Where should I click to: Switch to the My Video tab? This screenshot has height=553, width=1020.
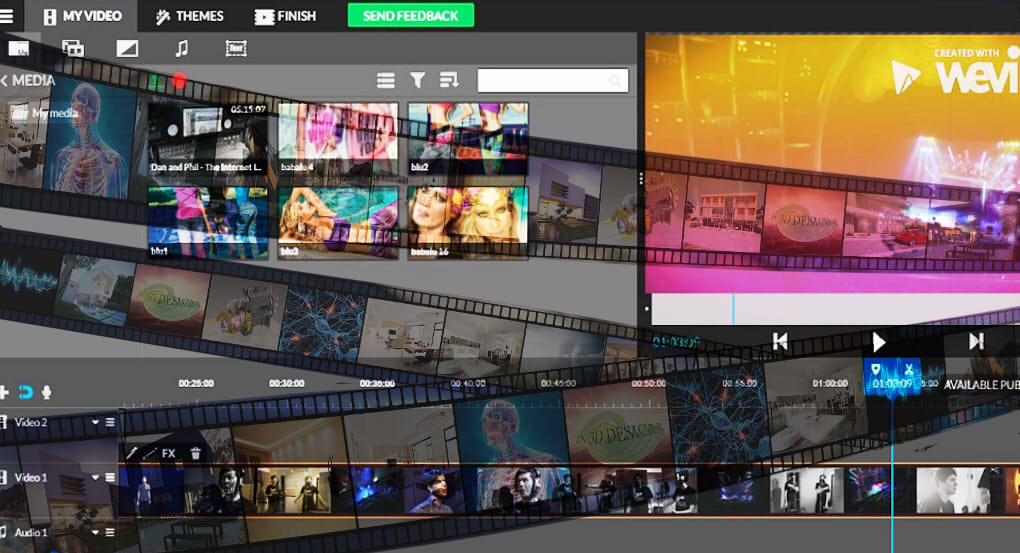click(82, 16)
